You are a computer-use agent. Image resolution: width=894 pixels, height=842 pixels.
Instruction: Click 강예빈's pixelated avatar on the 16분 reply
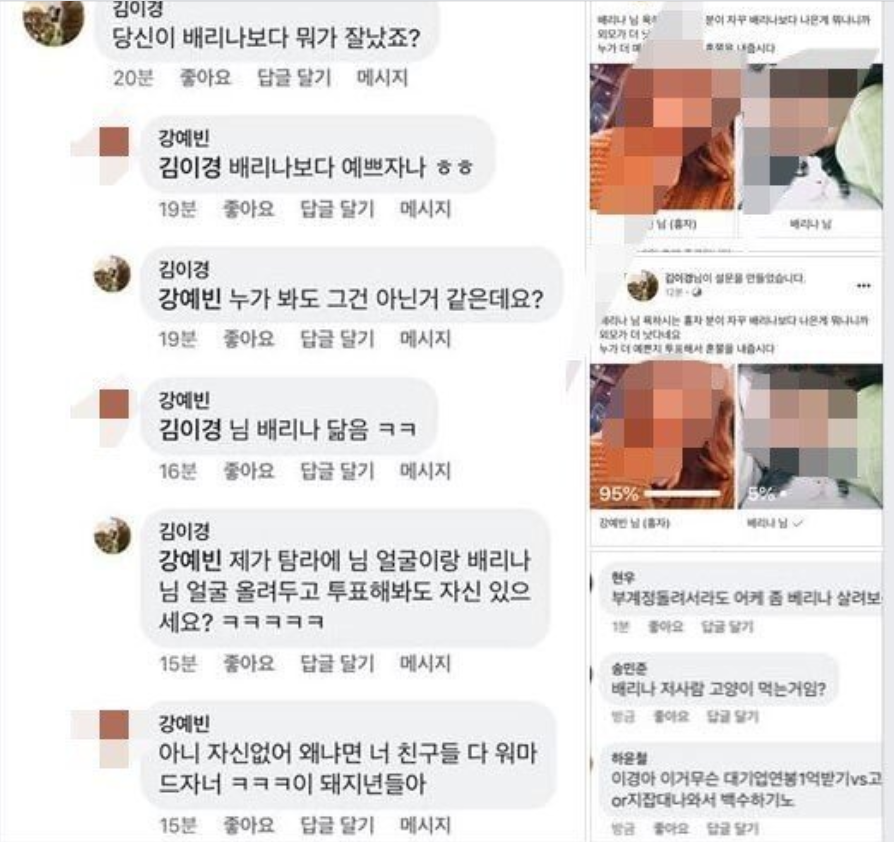pyautogui.click(x=114, y=404)
